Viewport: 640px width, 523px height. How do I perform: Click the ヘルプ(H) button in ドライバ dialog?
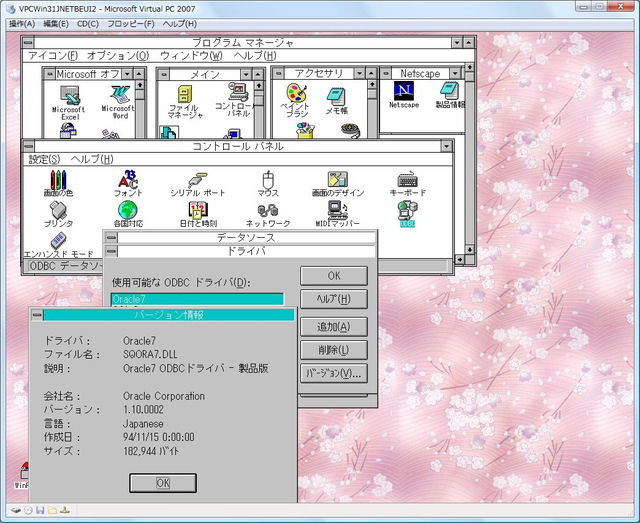(334, 299)
